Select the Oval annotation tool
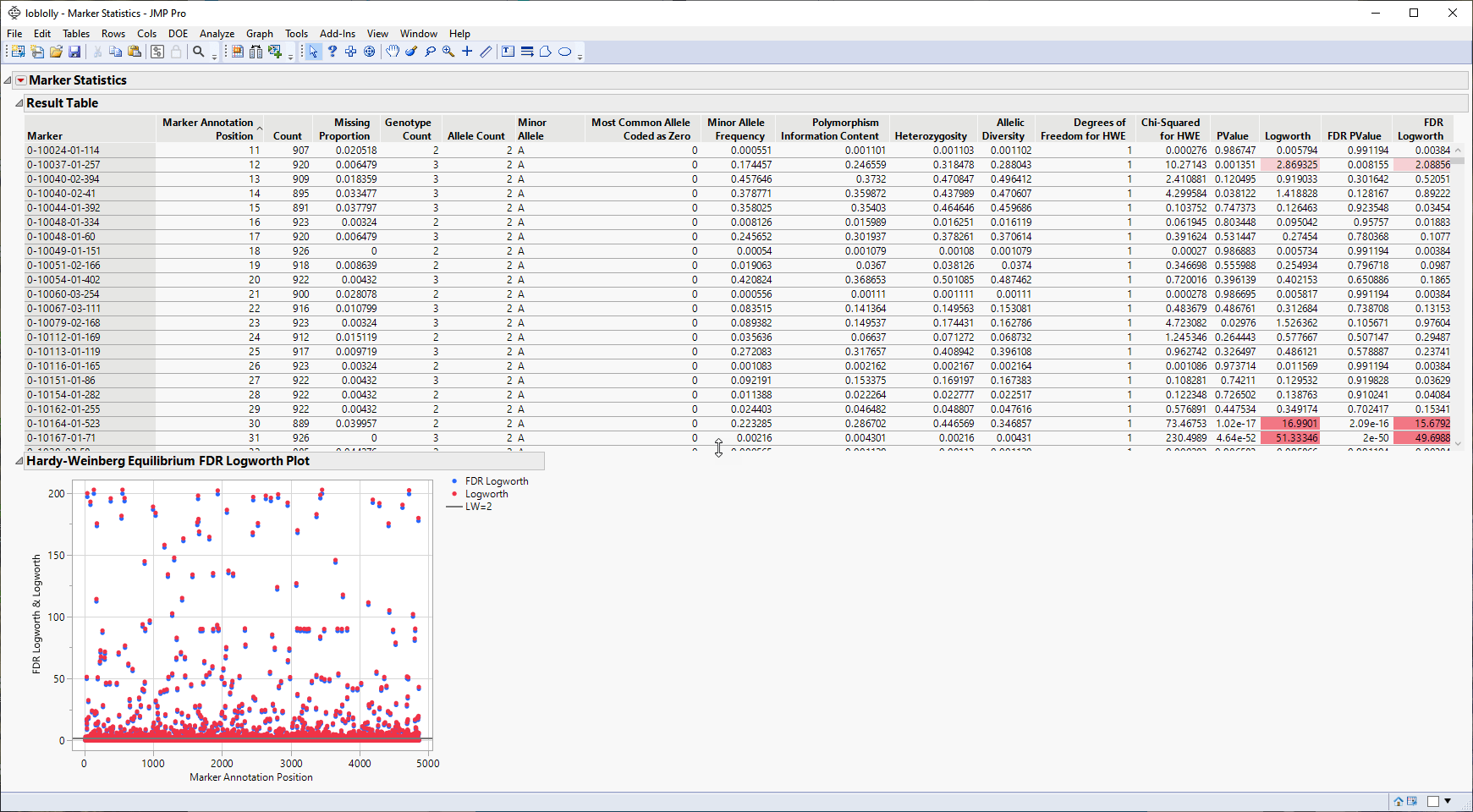This screenshot has height=812, width=1473. [564, 52]
